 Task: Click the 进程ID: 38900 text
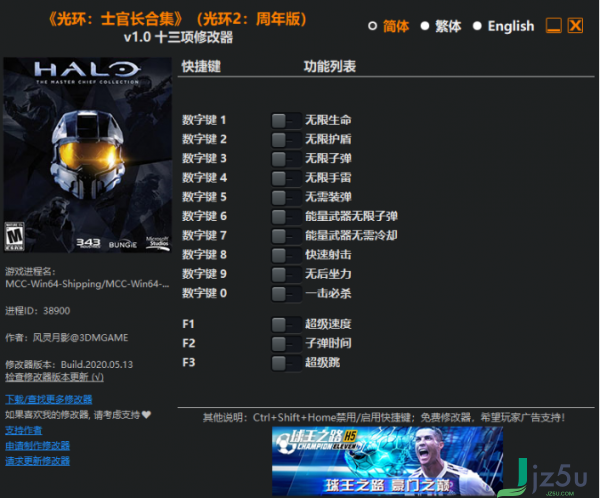[x=38, y=311]
